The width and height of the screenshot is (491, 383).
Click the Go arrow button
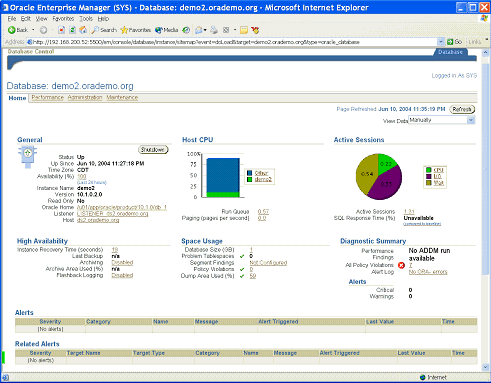click(x=454, y=42)
